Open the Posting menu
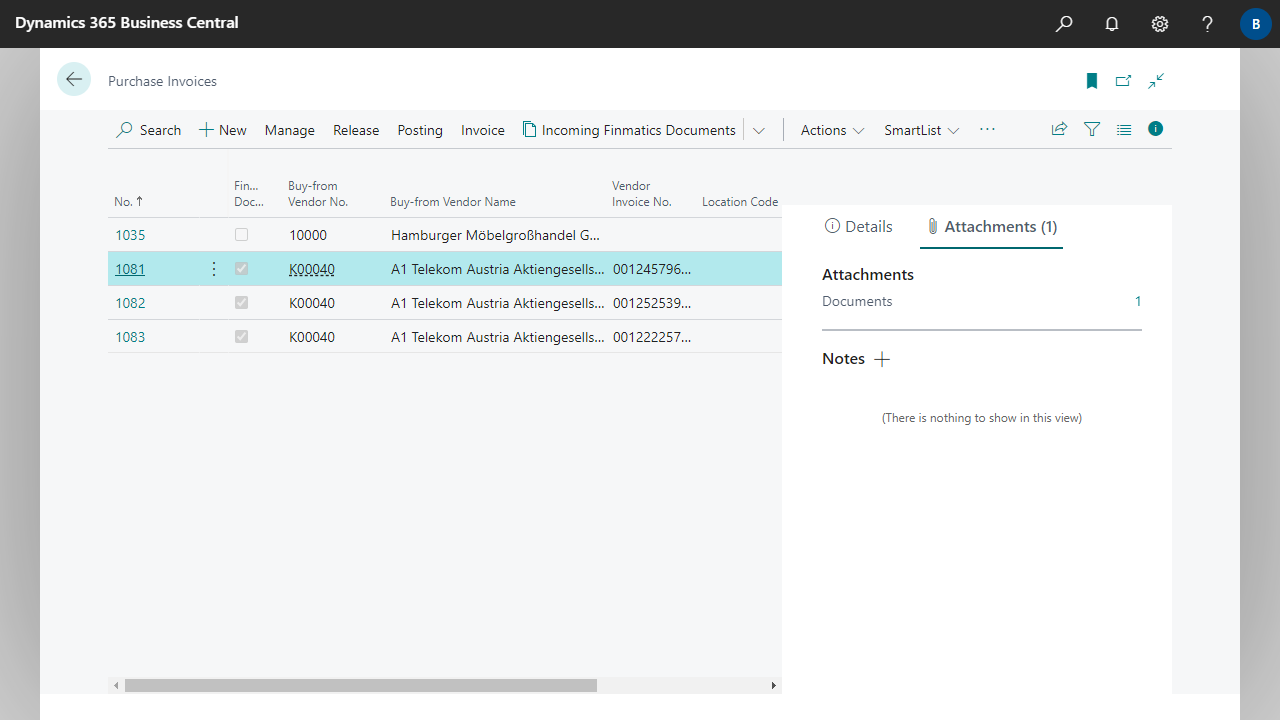 [x=420, y=130]
